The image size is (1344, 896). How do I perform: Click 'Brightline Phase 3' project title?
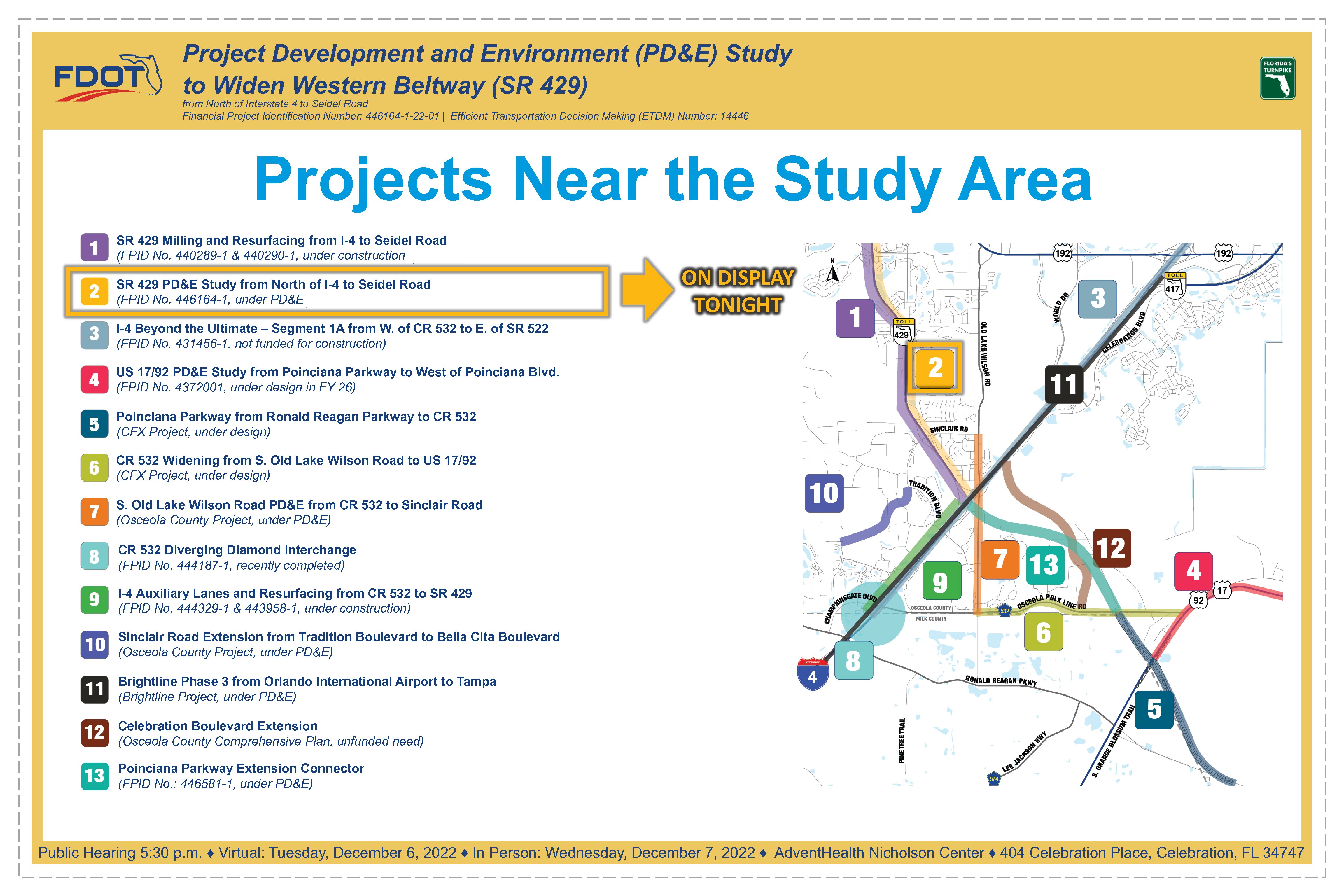pos(307,681)
